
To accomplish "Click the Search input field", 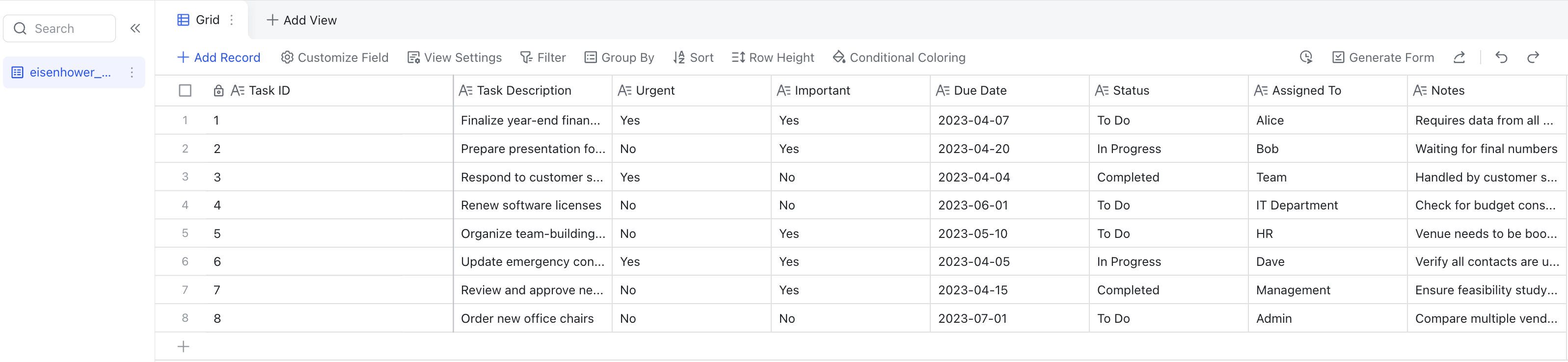I will 60,28.
